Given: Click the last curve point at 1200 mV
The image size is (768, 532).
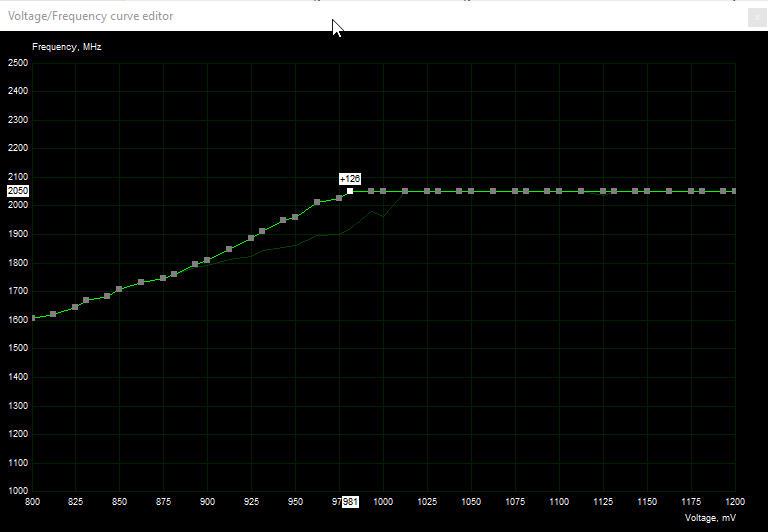Looking at the screenshot, I should (x=734, y=191).
